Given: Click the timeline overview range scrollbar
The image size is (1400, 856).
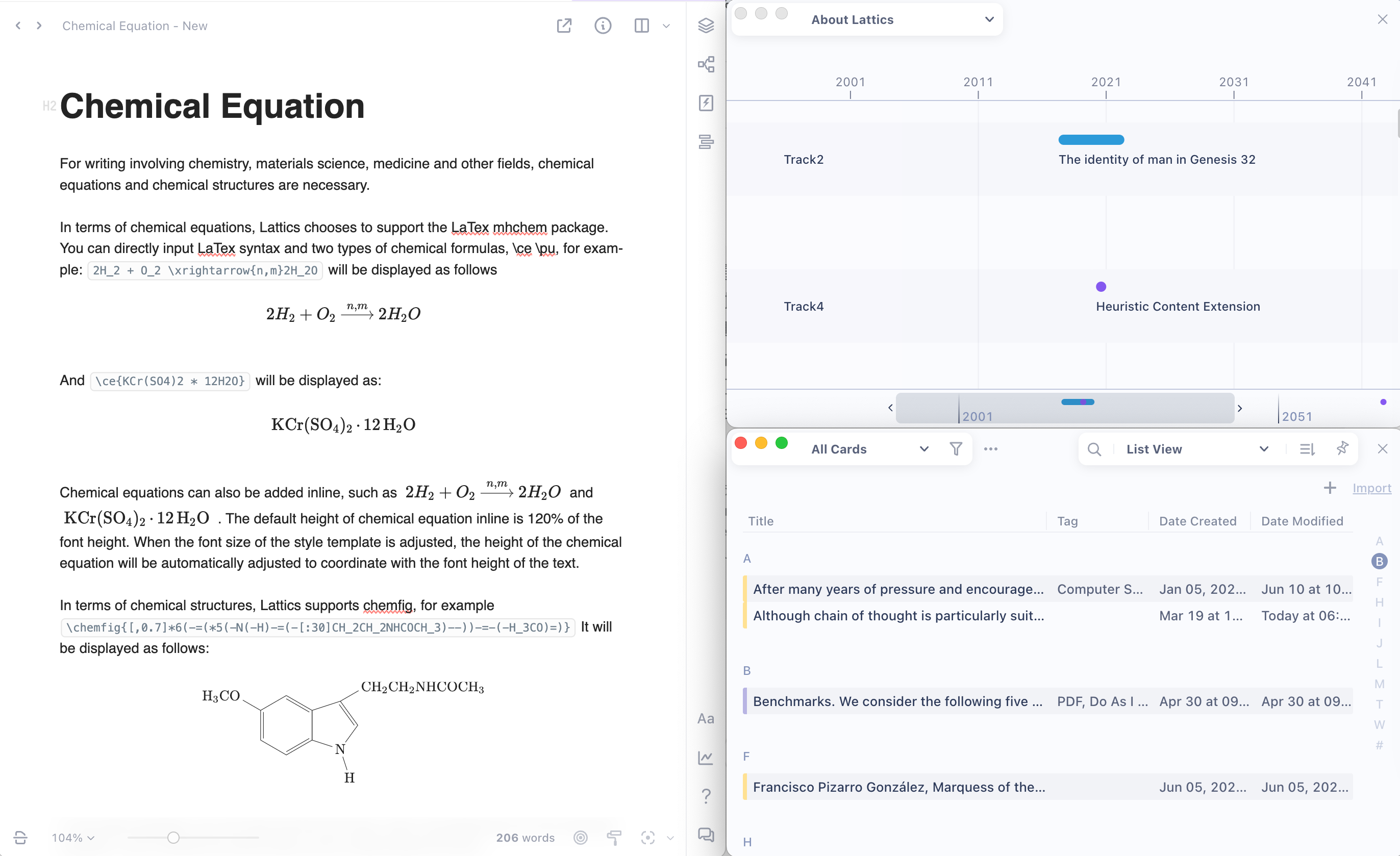Looking at the screenshot, I should point(1065,408).
